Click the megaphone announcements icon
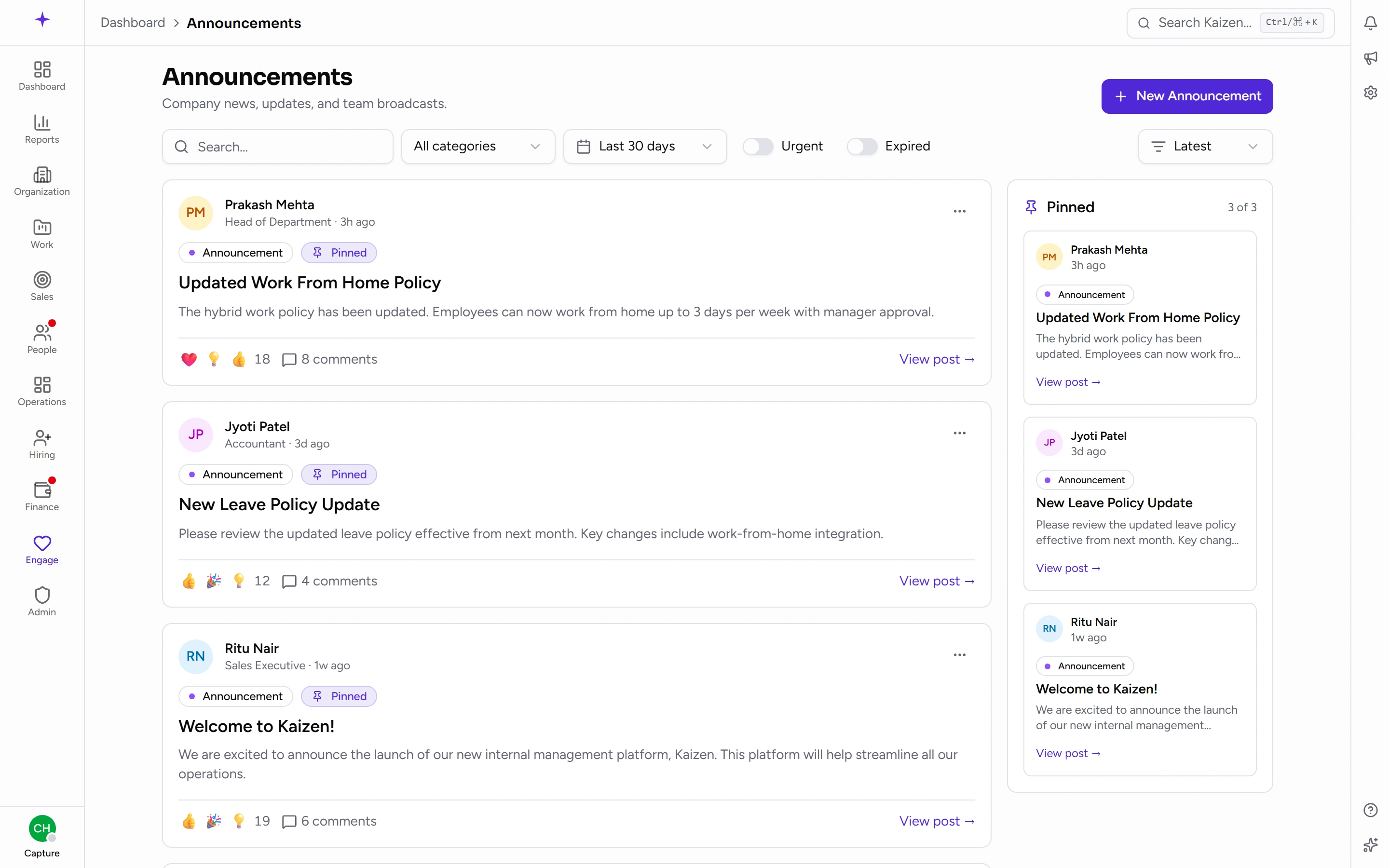Viewport: 1389px width, 868px height. (1370, 58)
